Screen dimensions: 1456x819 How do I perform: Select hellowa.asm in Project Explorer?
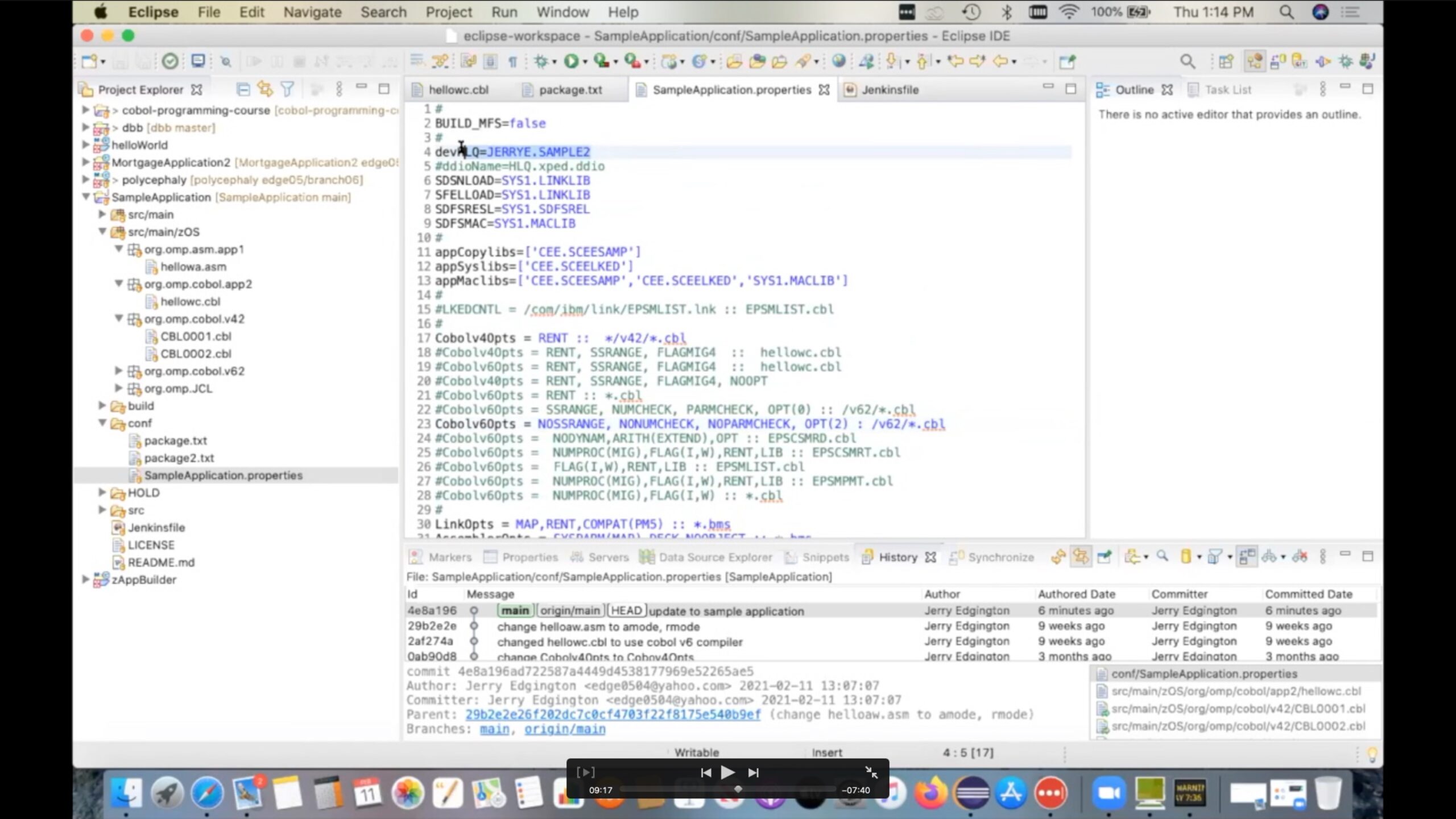(193, 266)
